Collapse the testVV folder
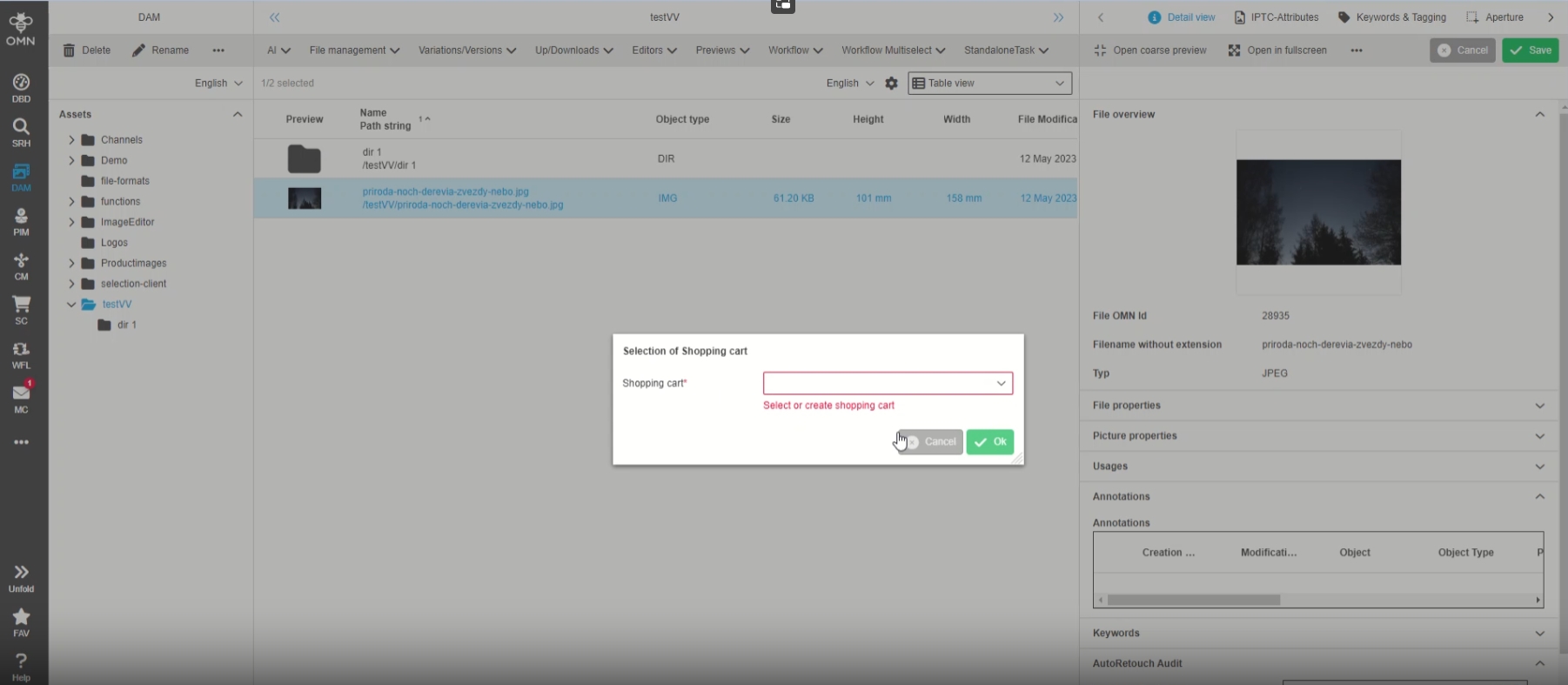Screen dimensions: 1568x685 pos(71,305)
